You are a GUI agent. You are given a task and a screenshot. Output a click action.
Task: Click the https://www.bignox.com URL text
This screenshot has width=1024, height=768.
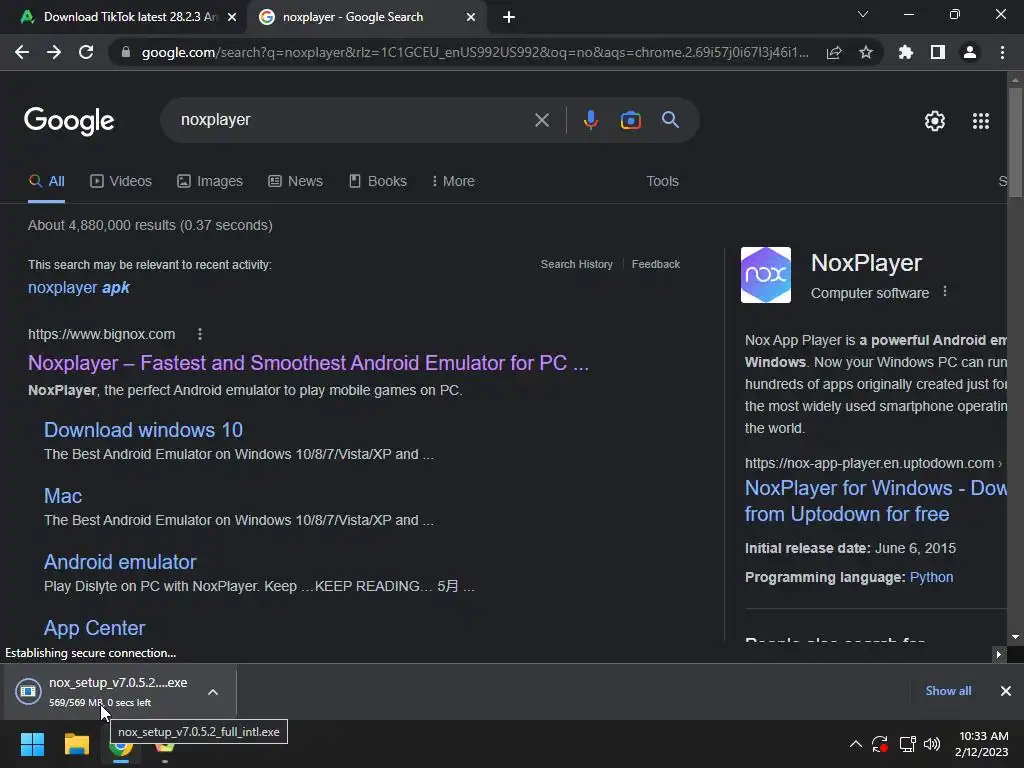pyautogui.click(x=101, y=334)
